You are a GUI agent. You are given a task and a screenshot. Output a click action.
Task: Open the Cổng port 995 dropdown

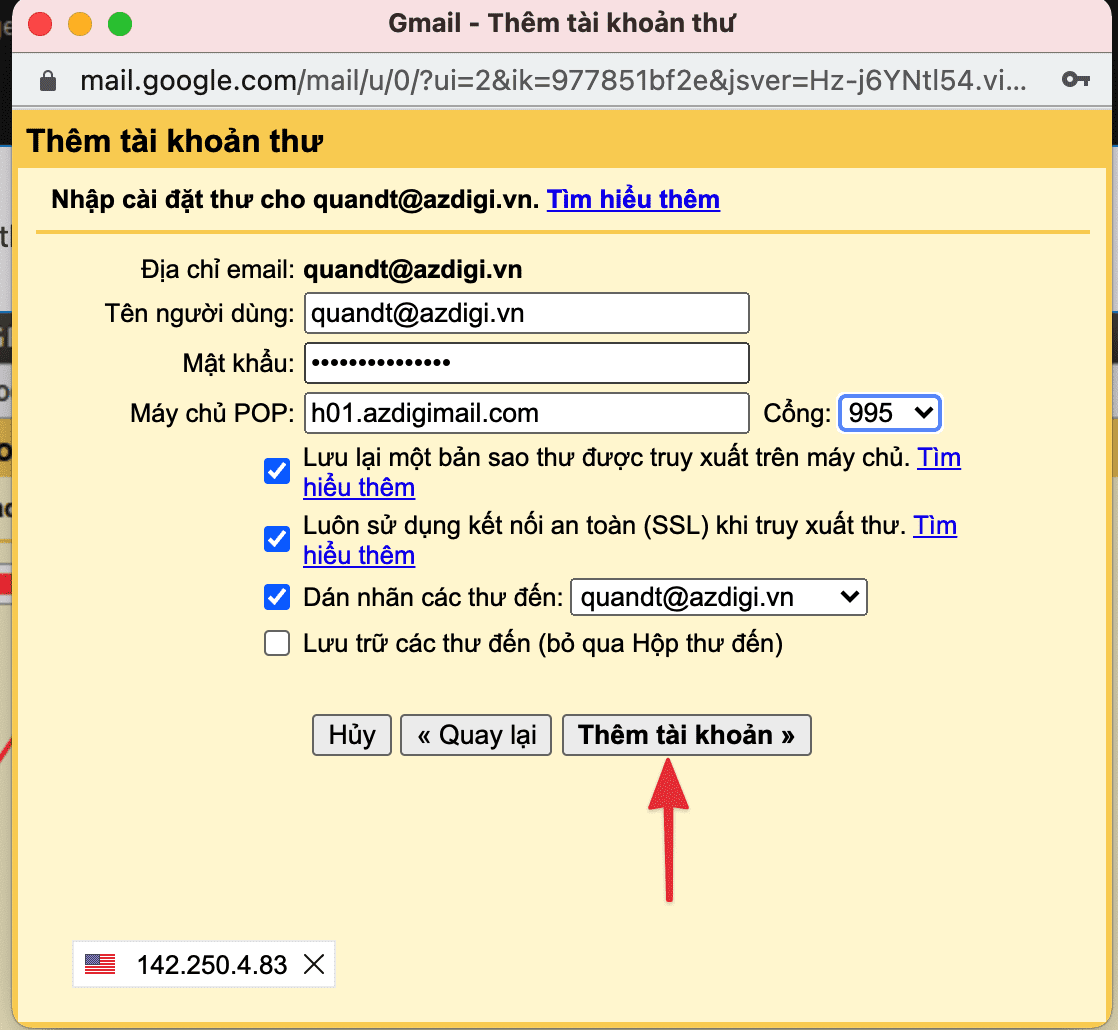(x=888, y=412)
